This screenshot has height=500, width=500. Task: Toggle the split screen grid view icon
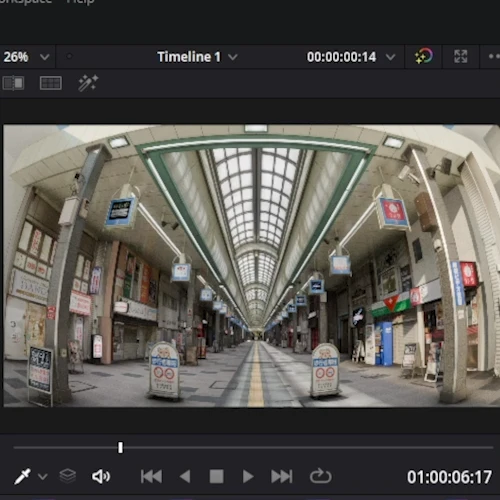point(51,83)
